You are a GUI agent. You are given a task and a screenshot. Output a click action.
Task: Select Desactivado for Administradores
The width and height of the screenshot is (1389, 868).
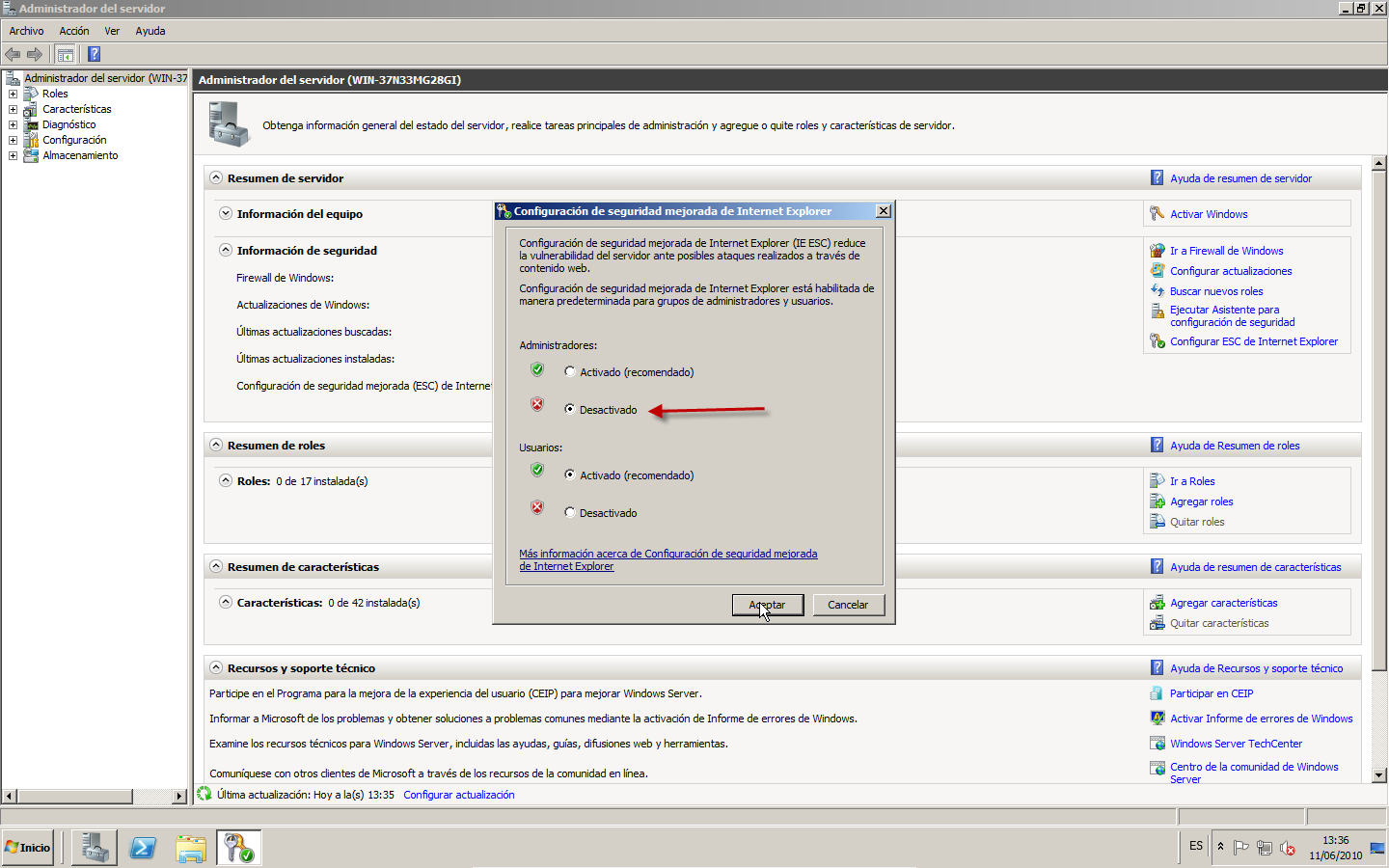[570, 409]
